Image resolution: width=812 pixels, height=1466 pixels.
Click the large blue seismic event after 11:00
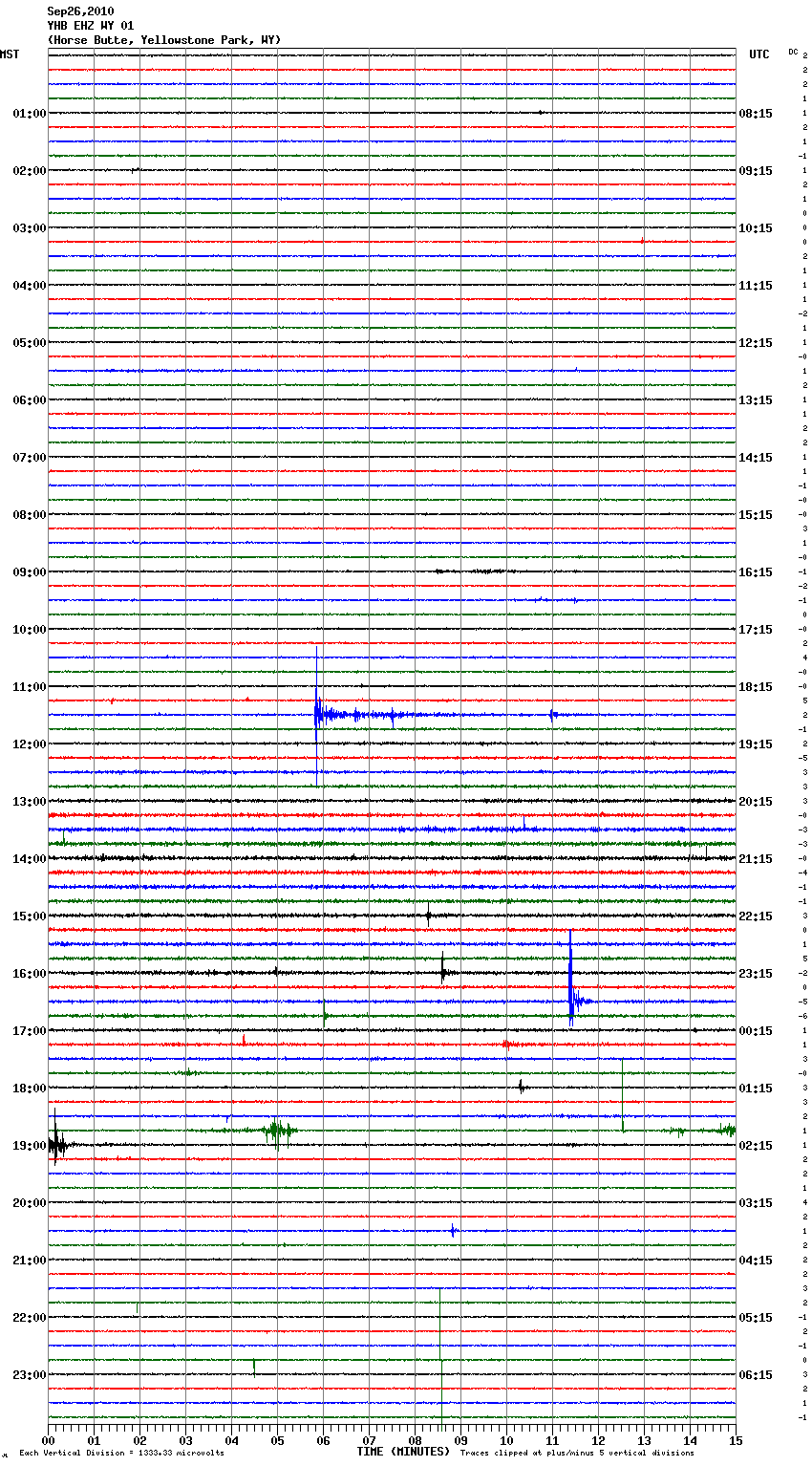tap(319, 714)
